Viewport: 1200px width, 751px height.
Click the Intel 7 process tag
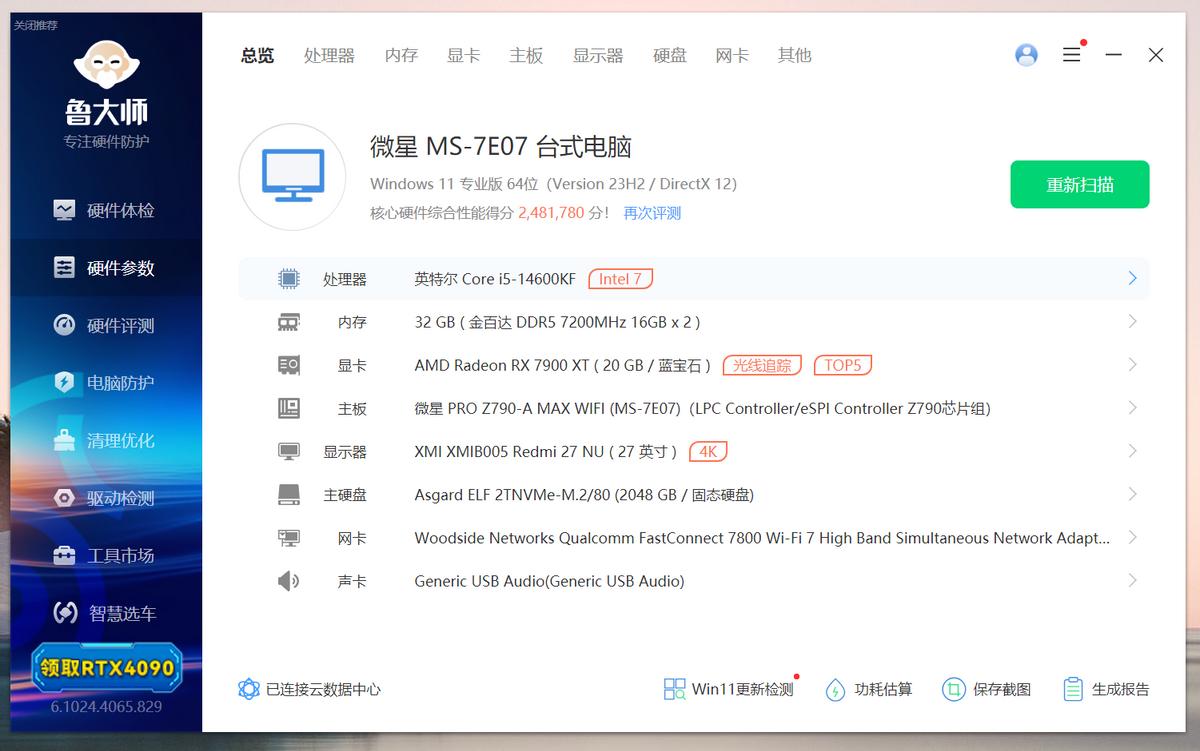620,279
